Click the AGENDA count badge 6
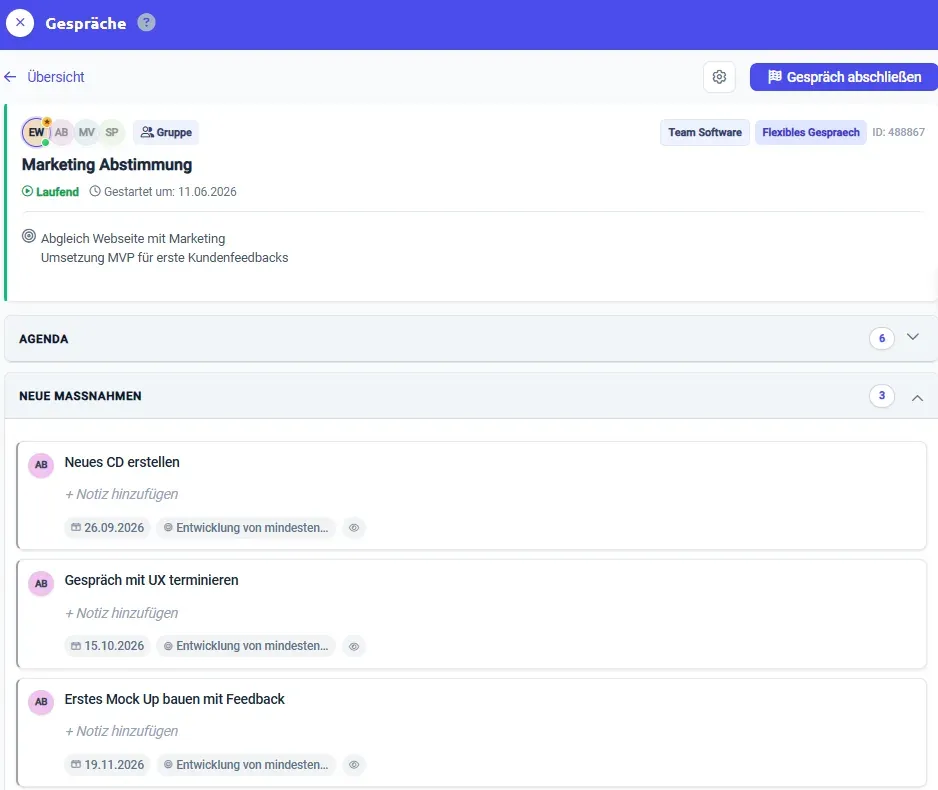Screen dimensions: 938x790 click(x=882, y=338)
